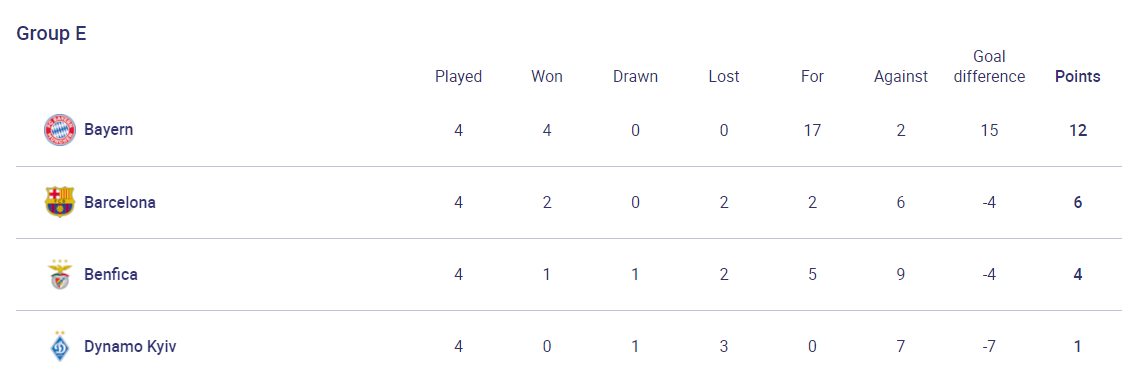Select the Goal difference column header
Screen dimensions: 1135x391
click(990, 67)
